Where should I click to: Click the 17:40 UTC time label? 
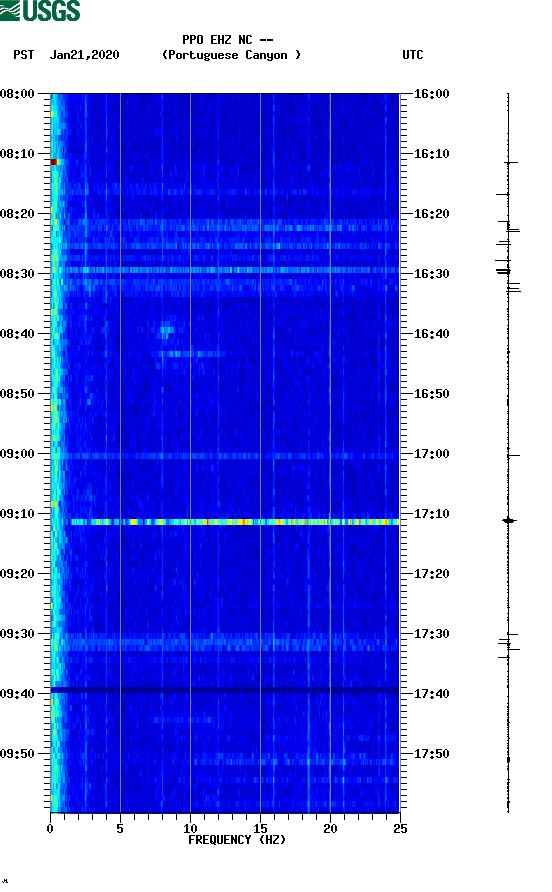coord(431,693)
